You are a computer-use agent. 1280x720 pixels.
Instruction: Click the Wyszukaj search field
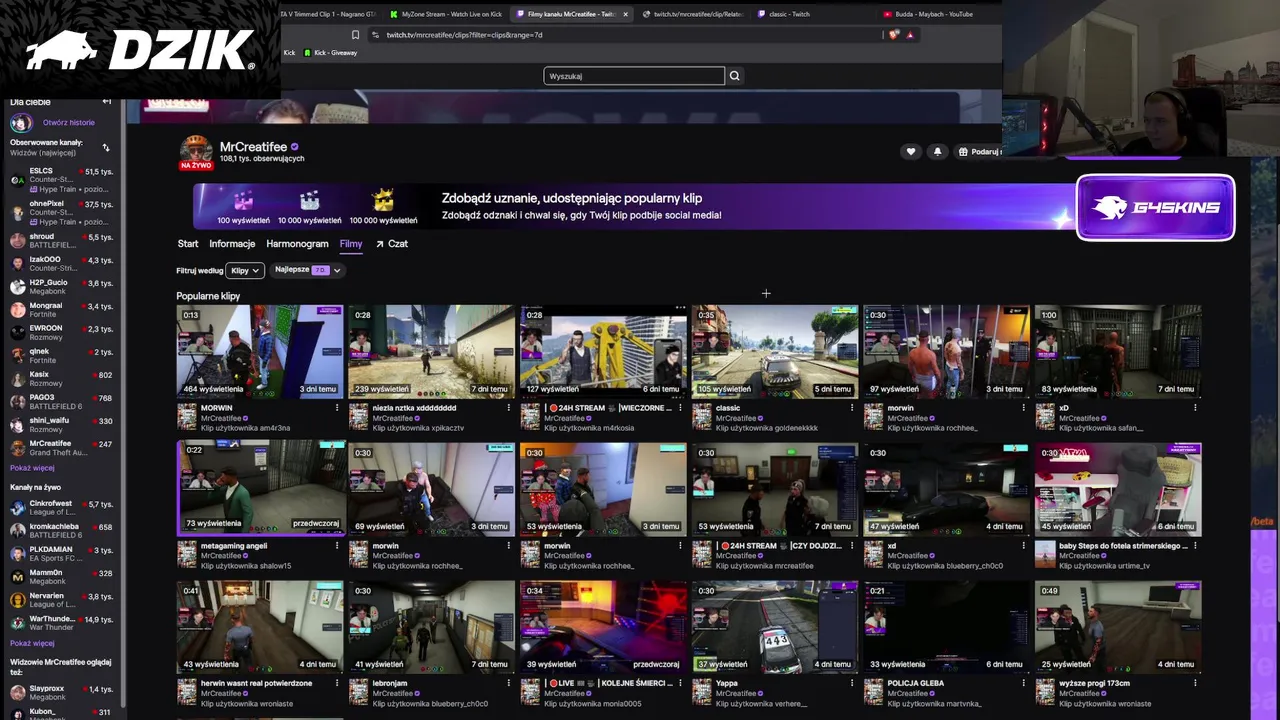coord(634,76)
